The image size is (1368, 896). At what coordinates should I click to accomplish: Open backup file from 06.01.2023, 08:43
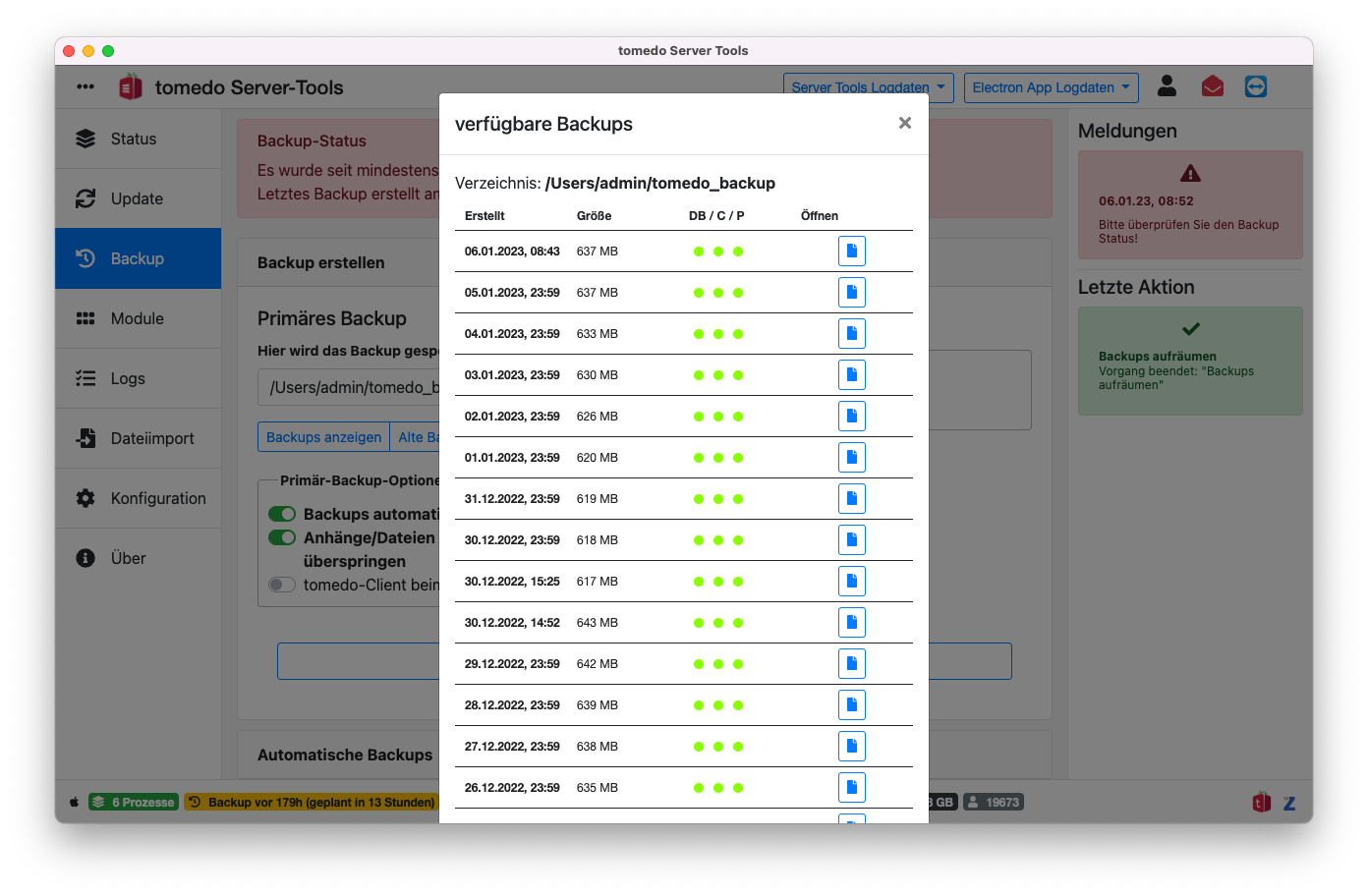tap(851, 252)
